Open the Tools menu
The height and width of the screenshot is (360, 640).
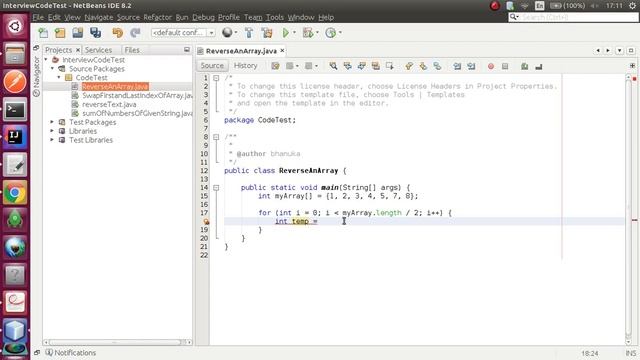pyautogui.click(x=275, y=17)
